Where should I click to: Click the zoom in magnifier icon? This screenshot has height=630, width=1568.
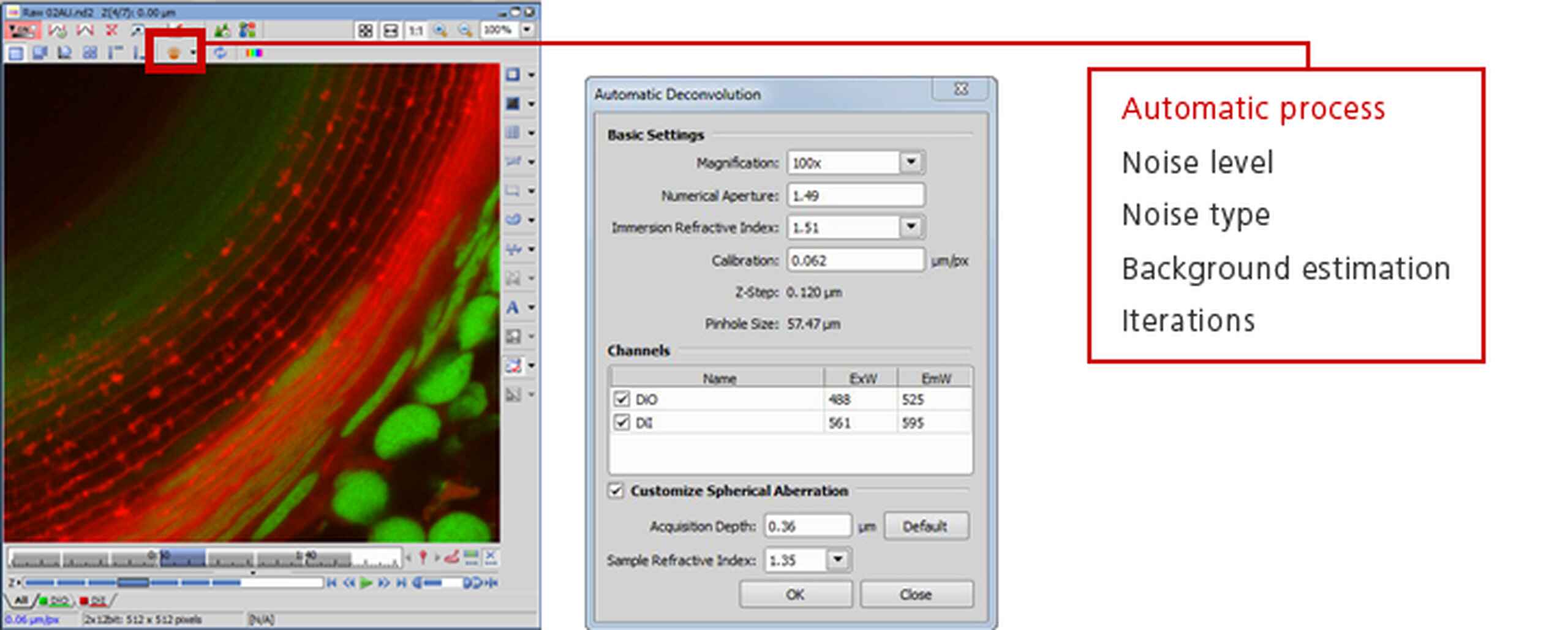coord(440,30)
